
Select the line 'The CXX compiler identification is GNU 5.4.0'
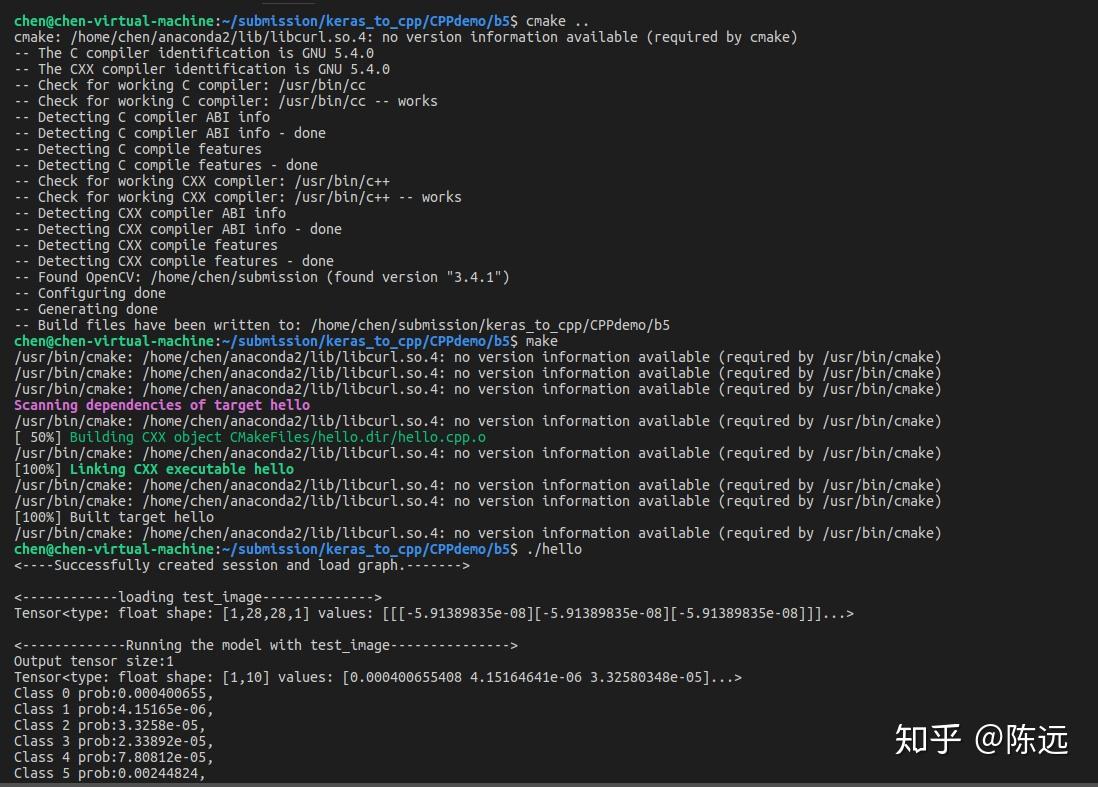[202, 69]
